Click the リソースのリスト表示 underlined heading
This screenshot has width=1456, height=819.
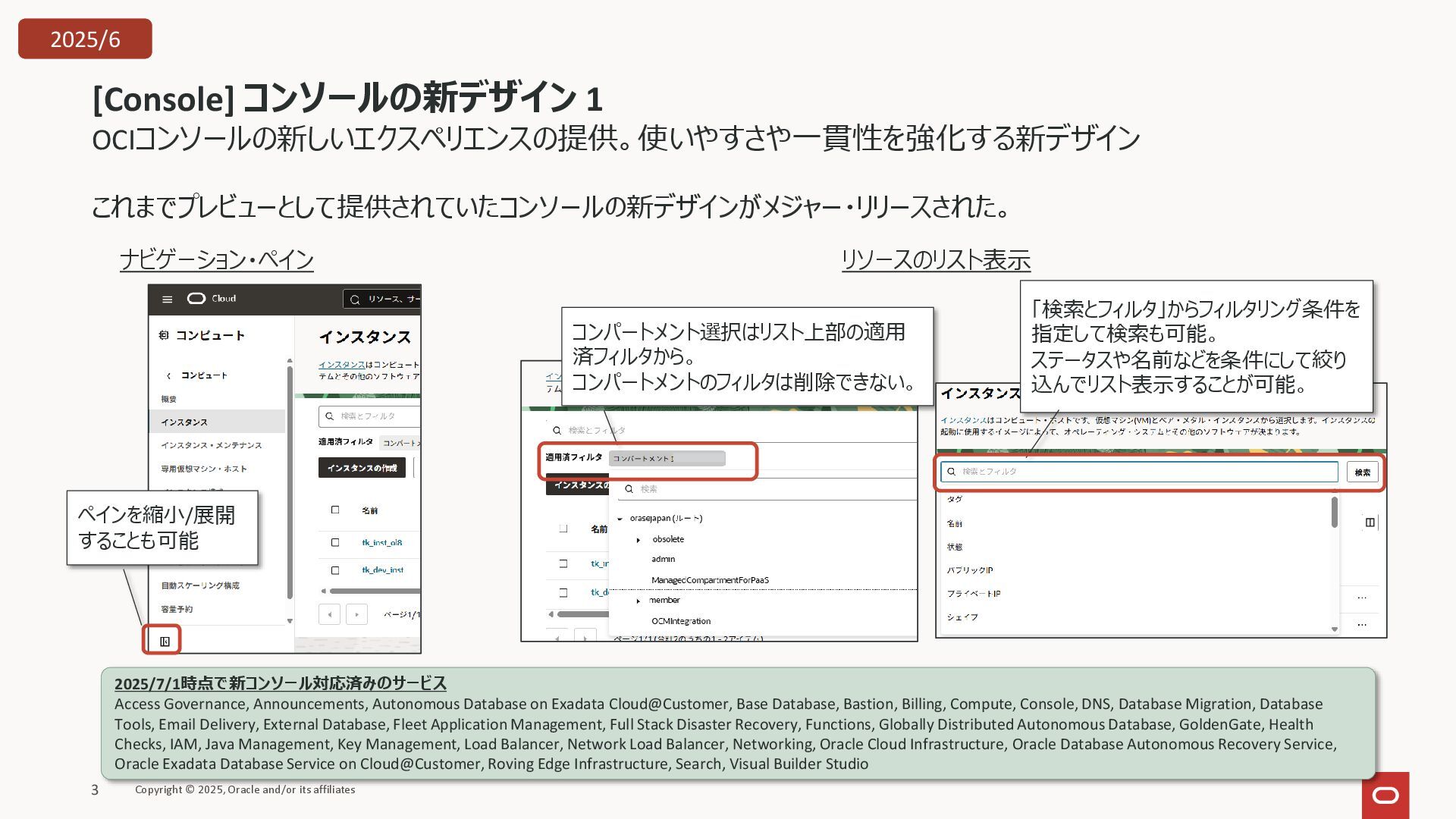(936, 259)
